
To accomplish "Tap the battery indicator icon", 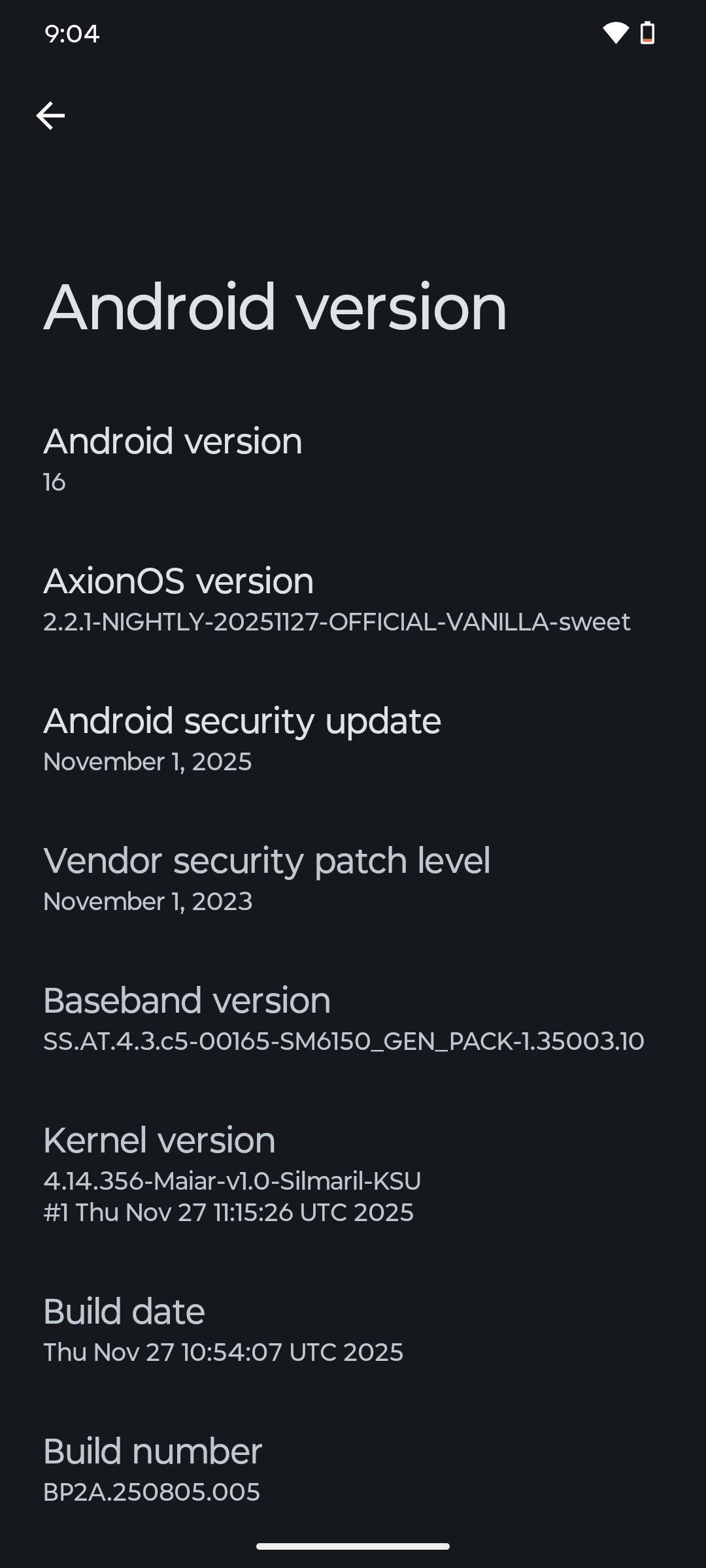I will tap(647, 33).
